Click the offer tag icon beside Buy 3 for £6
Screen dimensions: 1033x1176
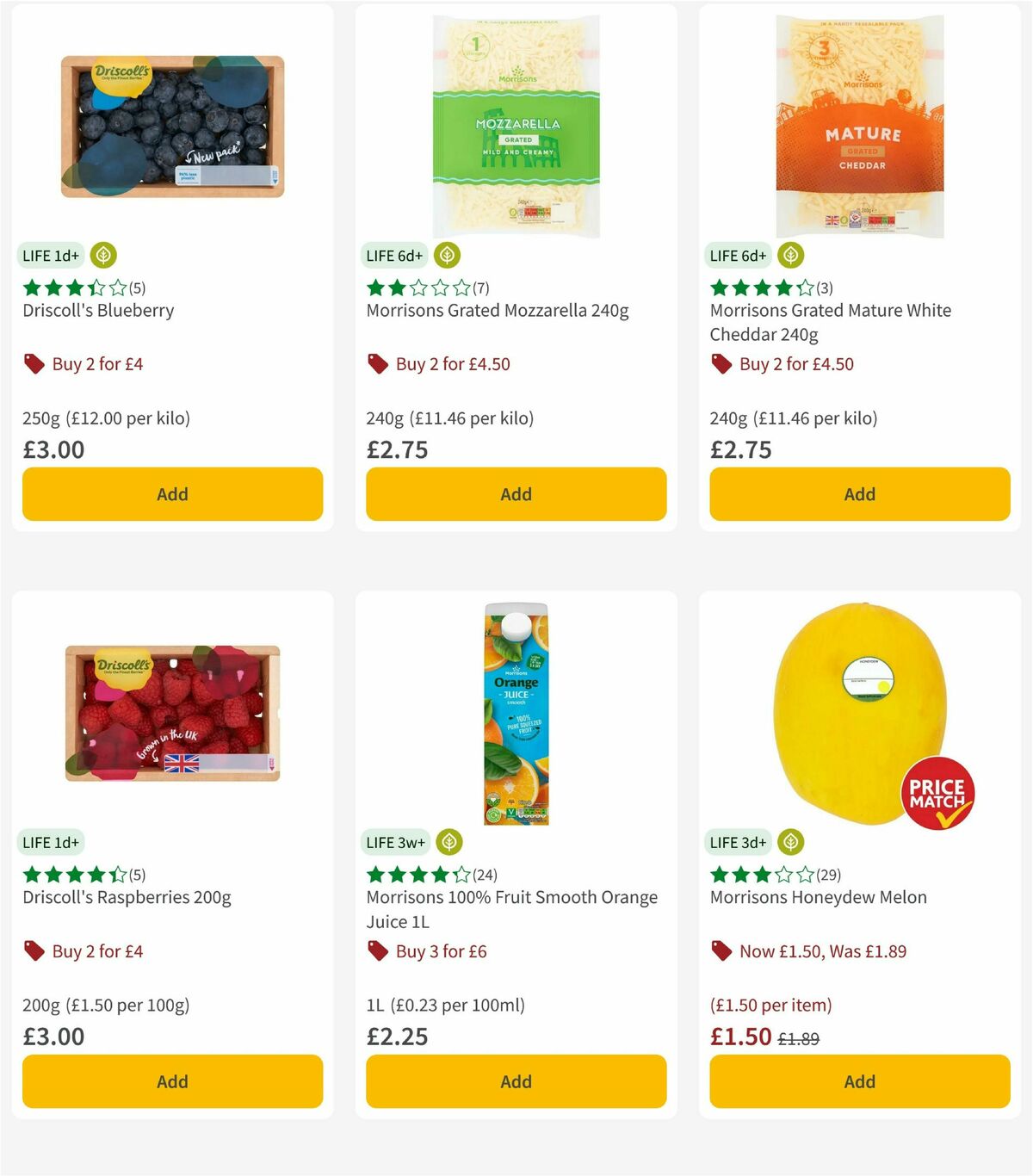point(377,950)
